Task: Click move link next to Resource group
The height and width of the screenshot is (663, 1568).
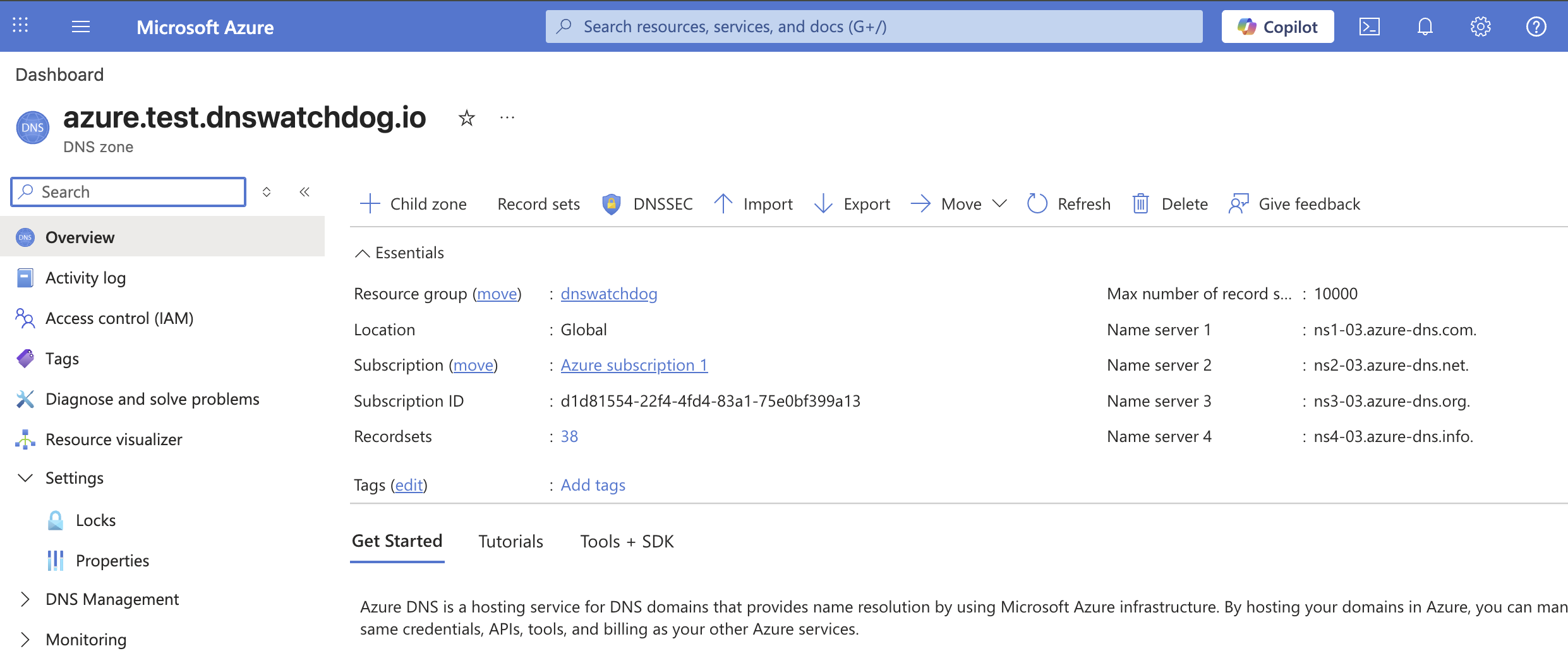Action: coord(497,294)
